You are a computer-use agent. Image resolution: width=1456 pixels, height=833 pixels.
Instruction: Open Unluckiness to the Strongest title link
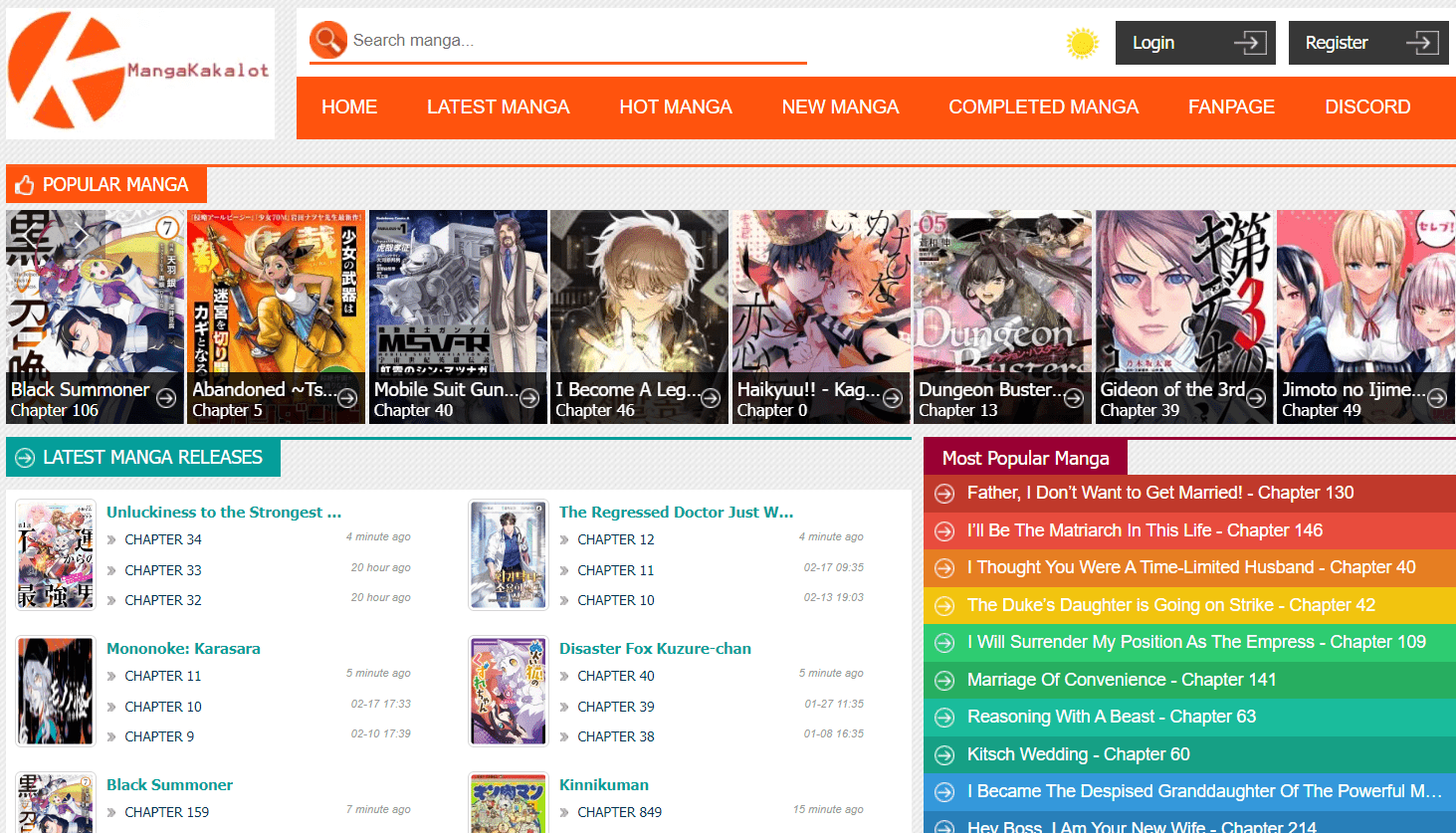pyautogui.click(x=224, y=512)
